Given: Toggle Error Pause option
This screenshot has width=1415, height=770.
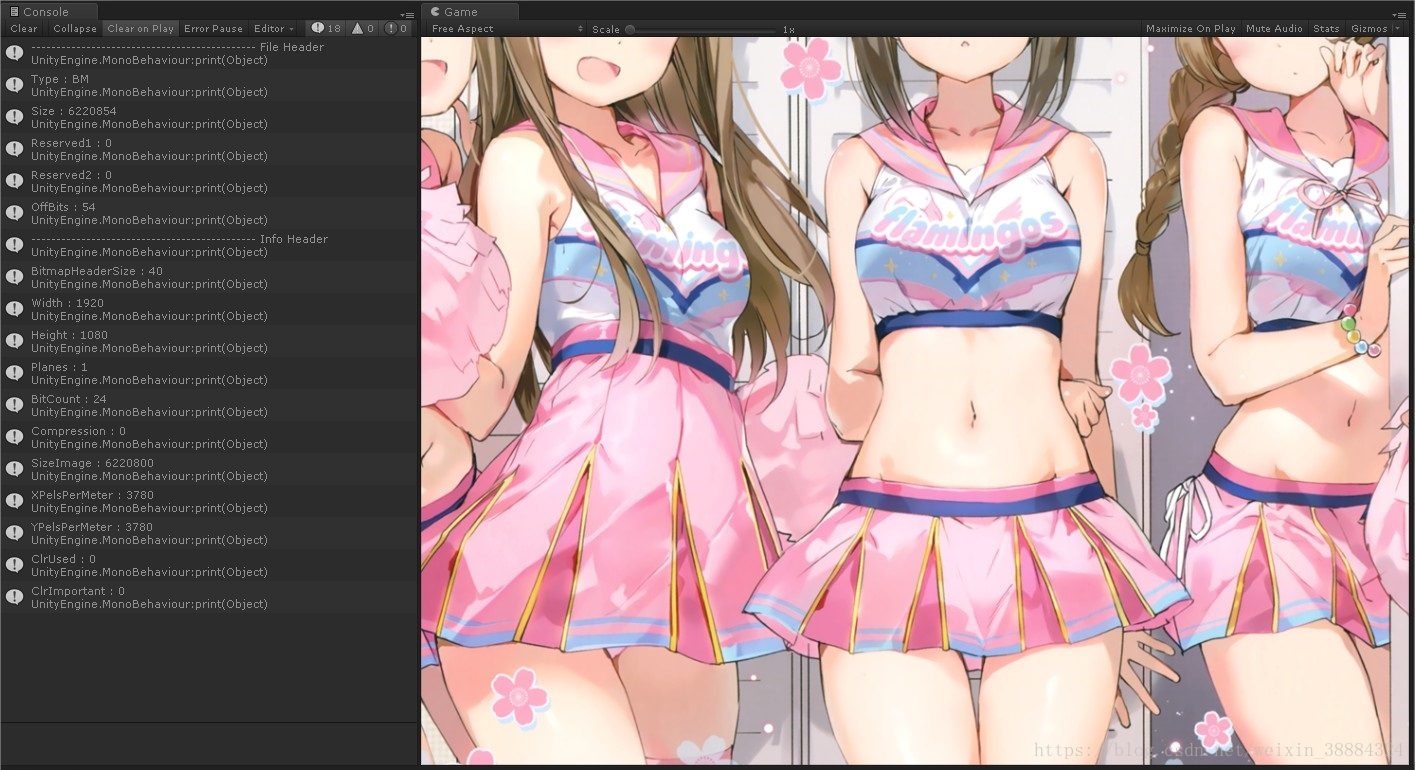Looking at the screenshot, I should [x=213, y=29].
